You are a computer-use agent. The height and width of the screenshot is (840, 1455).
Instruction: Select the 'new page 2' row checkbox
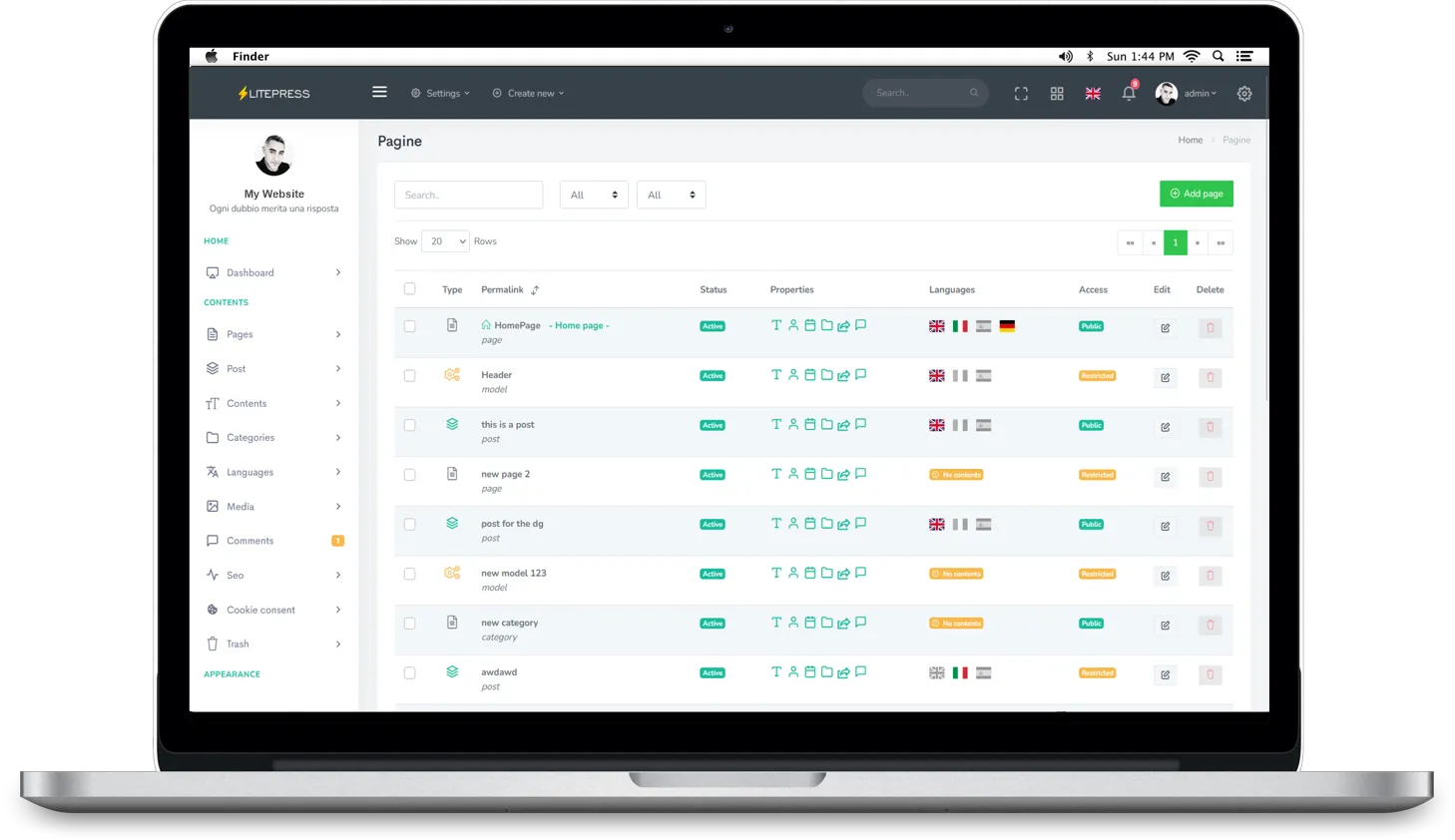point(409,475)
